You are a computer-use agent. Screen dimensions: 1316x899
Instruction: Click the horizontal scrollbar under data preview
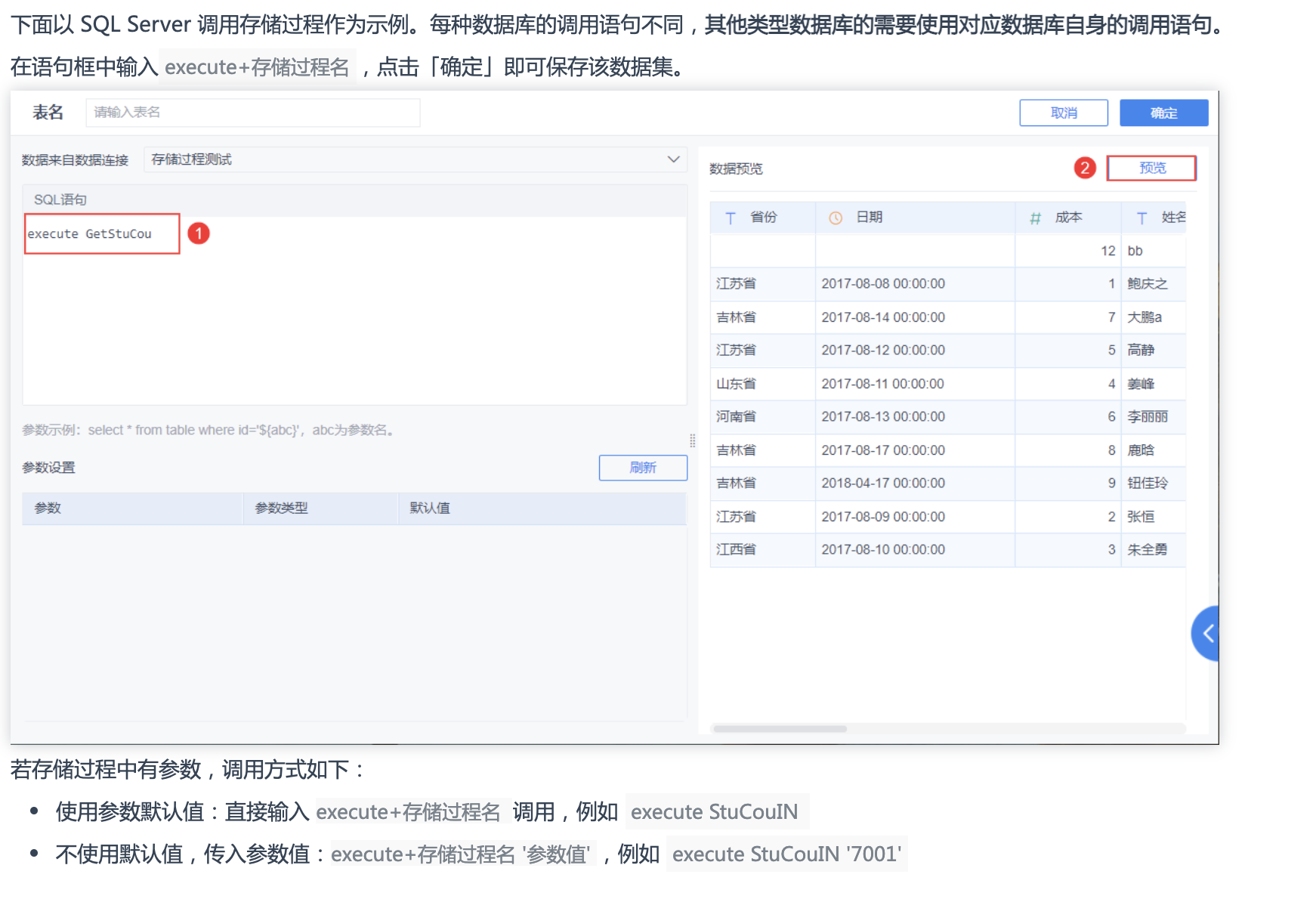[x=780, y=728]
